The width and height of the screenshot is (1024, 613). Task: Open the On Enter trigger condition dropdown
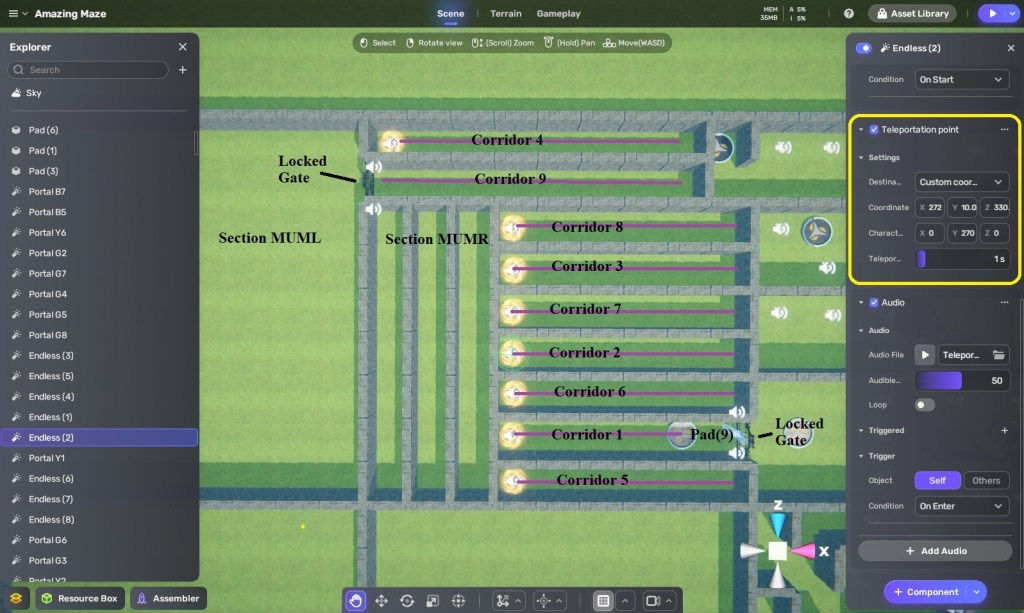click(x=961, y=506)
